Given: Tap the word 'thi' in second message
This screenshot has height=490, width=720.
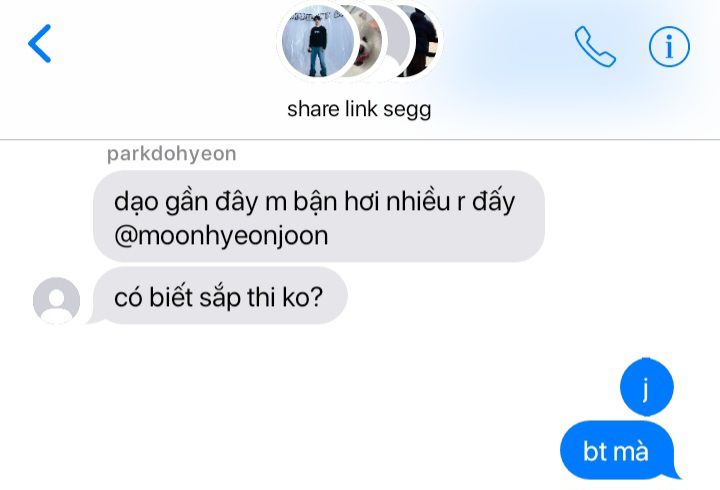Looking at the screenshot, I should tap(261, 297).
